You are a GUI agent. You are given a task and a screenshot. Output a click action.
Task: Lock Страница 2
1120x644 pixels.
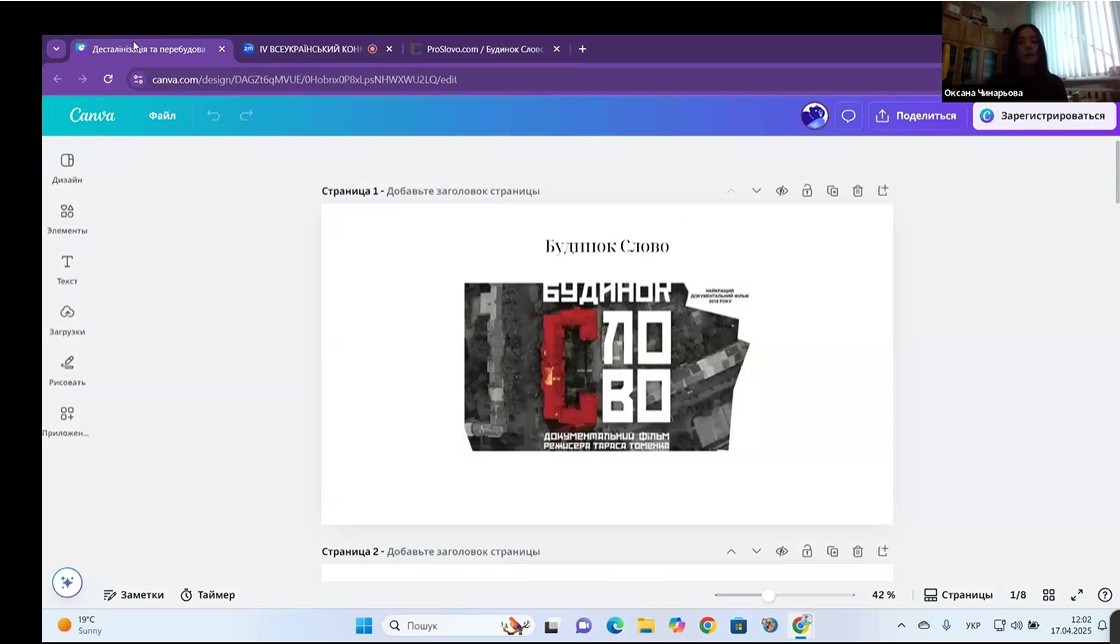point(807,551)
